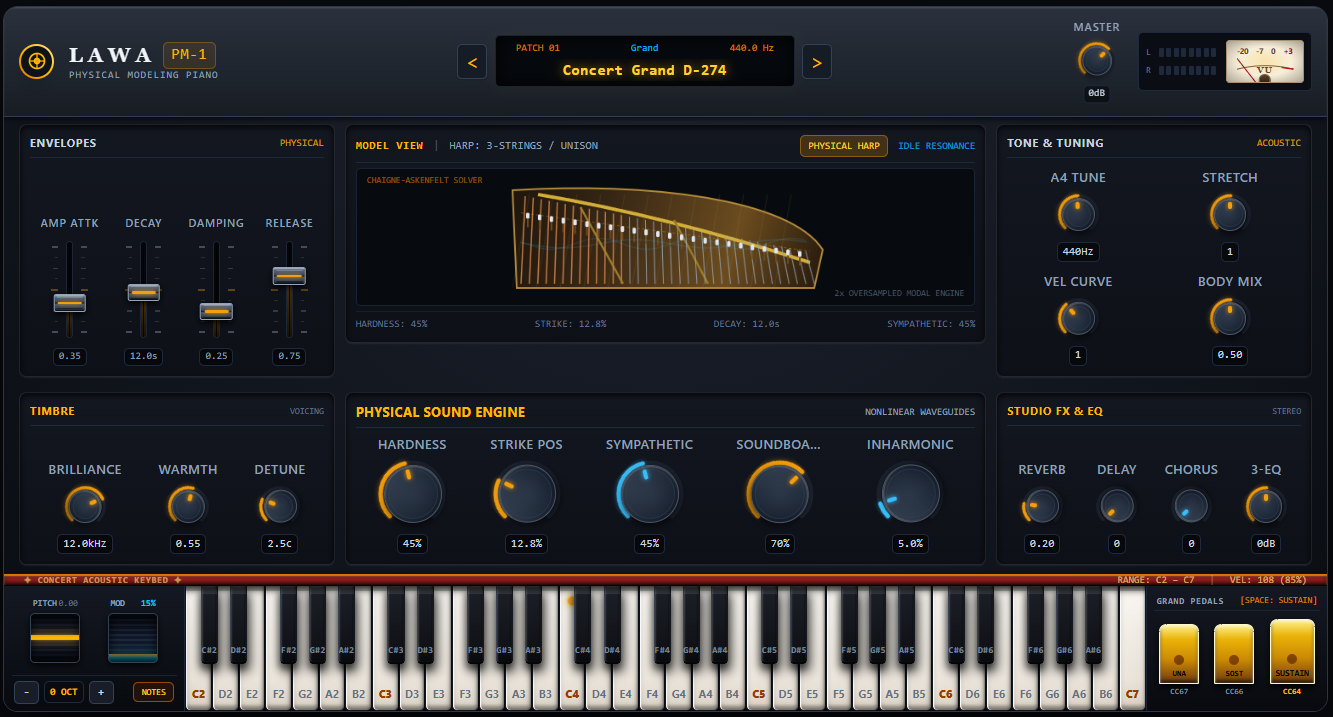Screen dimensions: 1333x717
Task: Click the DECAY fader handle
Action: (143, 292)
